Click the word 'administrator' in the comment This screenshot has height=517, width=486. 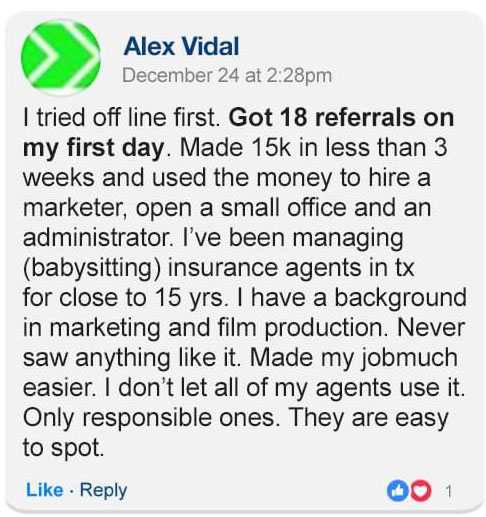point(96,237)
